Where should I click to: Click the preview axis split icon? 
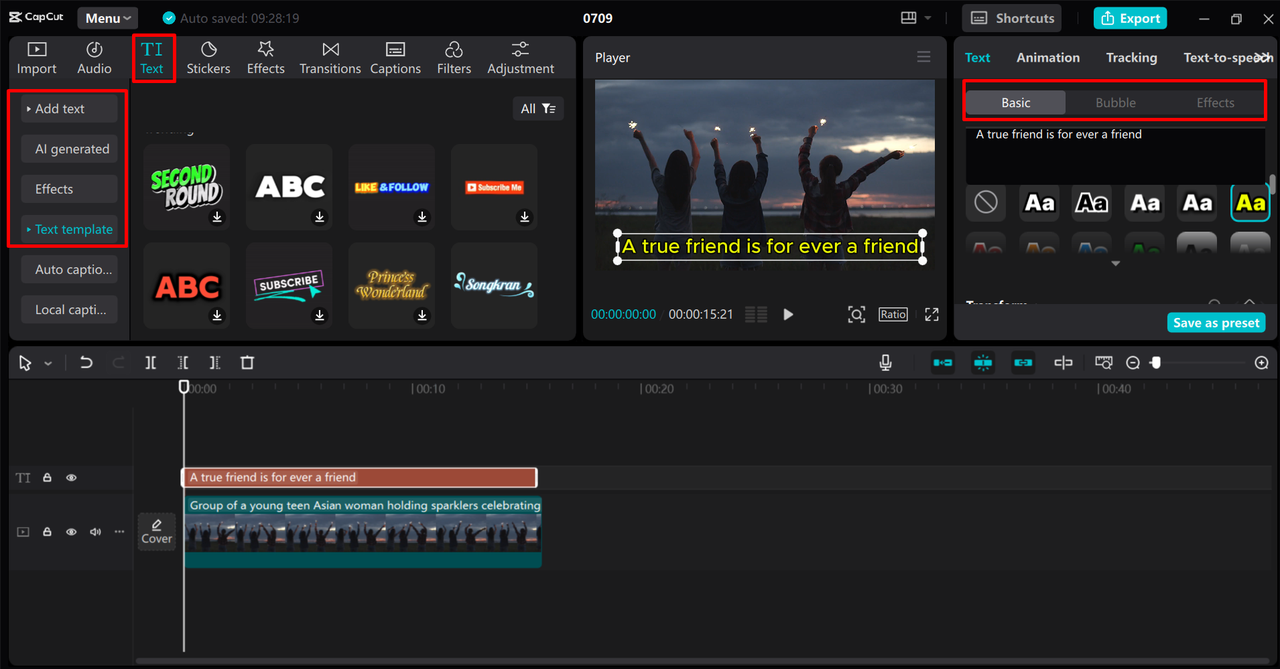click(1063, 363)
